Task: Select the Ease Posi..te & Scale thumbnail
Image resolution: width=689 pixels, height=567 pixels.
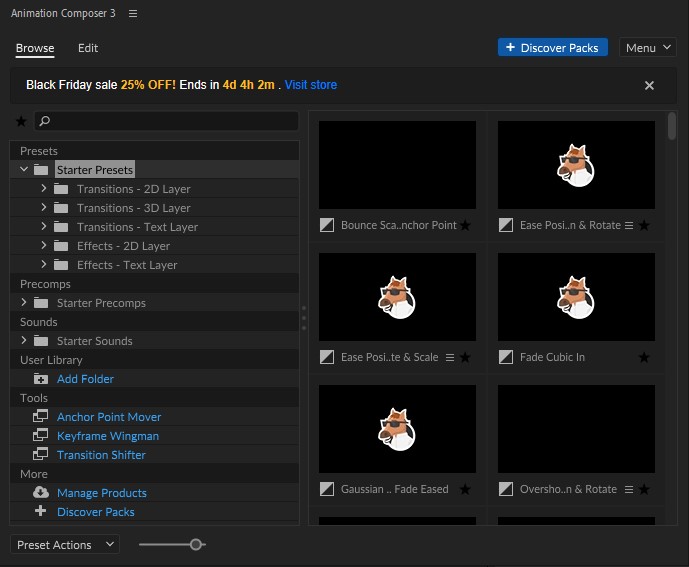Action: (397, 297)
